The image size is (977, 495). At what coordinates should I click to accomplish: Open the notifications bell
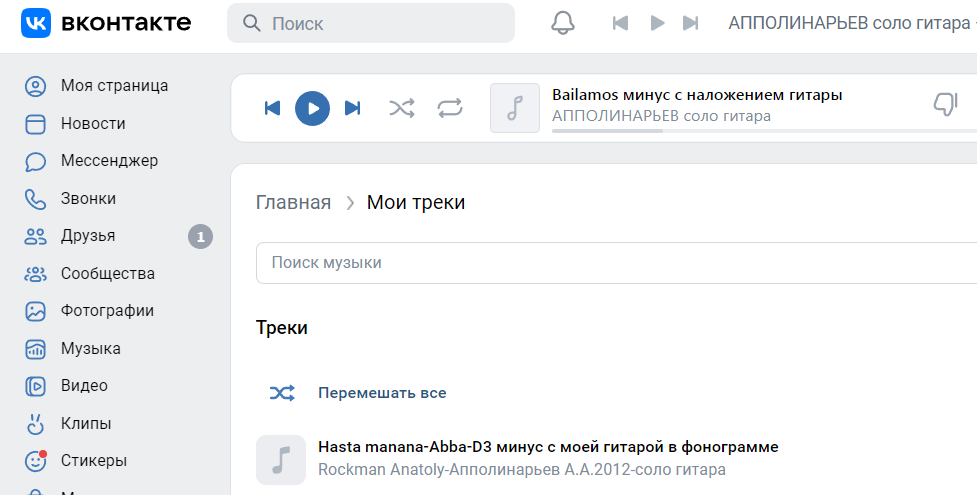coord(563,23)
